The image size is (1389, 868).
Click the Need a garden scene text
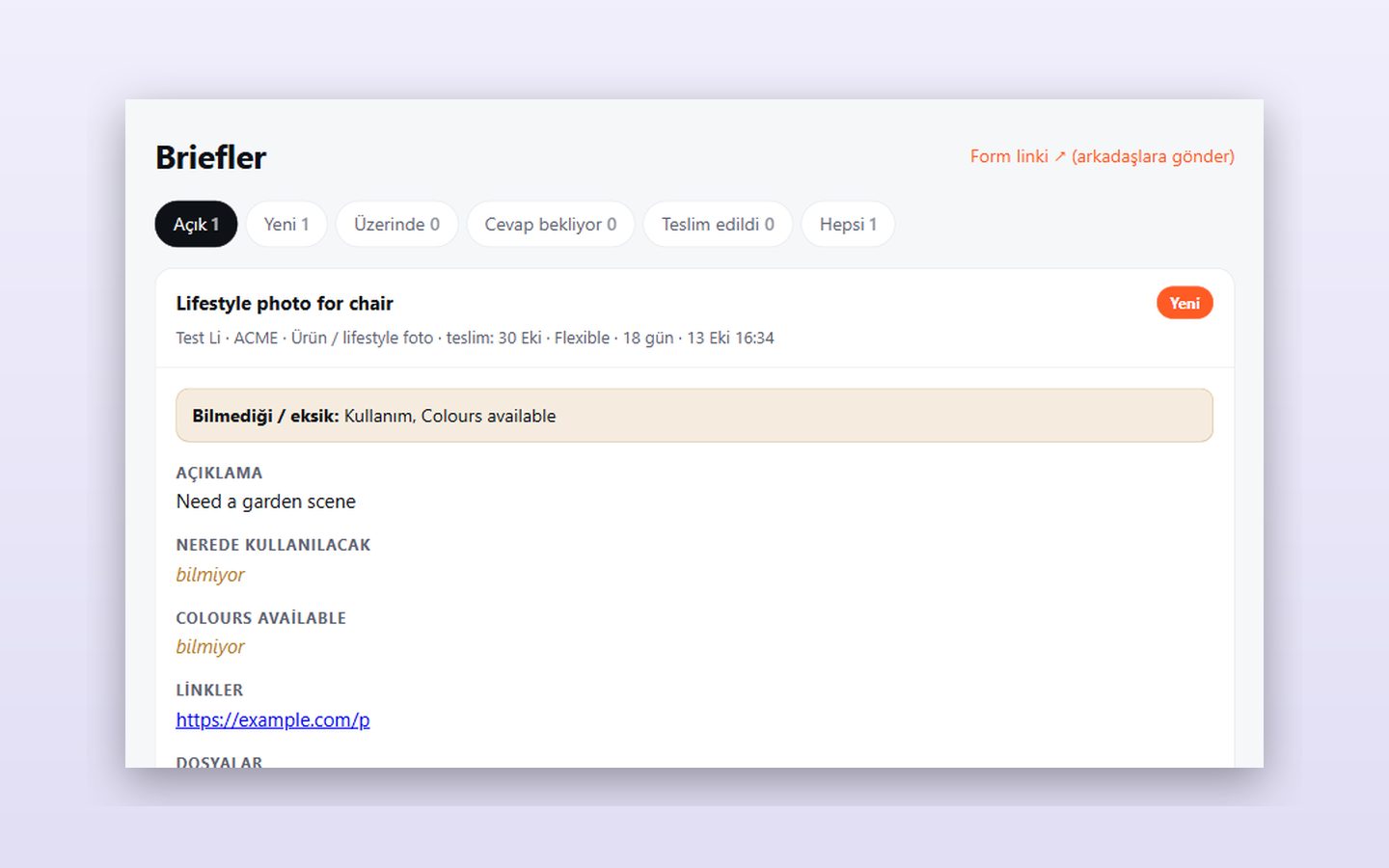pyautogui.click(x=265, y=502)
